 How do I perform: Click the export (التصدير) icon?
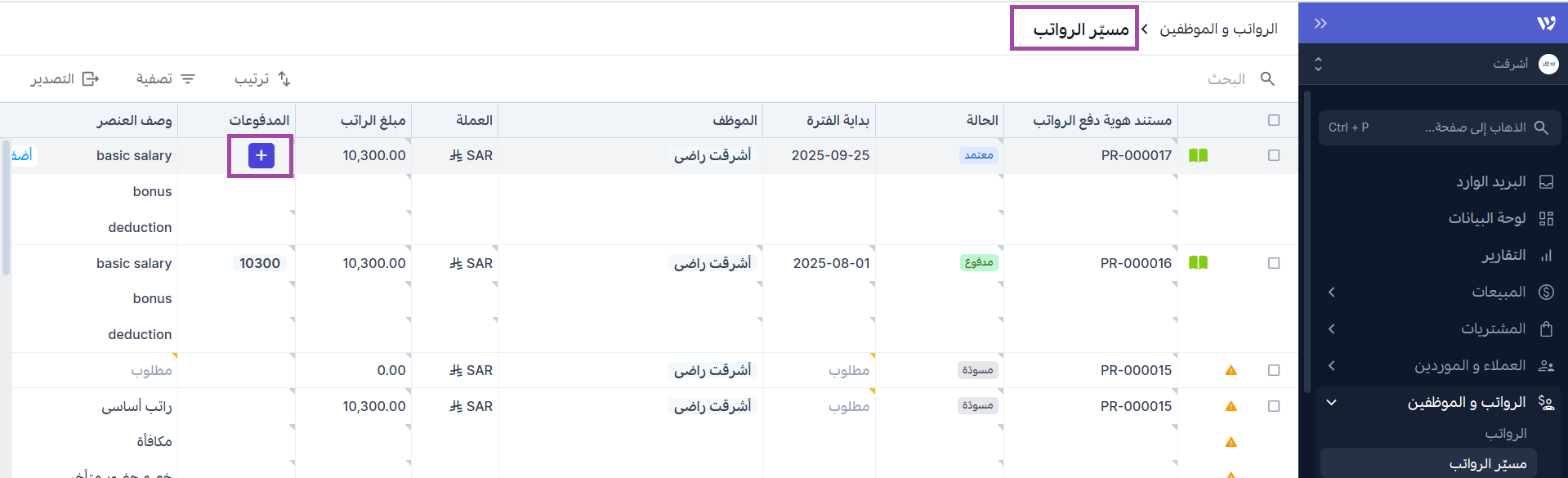[x=90, y=79]
